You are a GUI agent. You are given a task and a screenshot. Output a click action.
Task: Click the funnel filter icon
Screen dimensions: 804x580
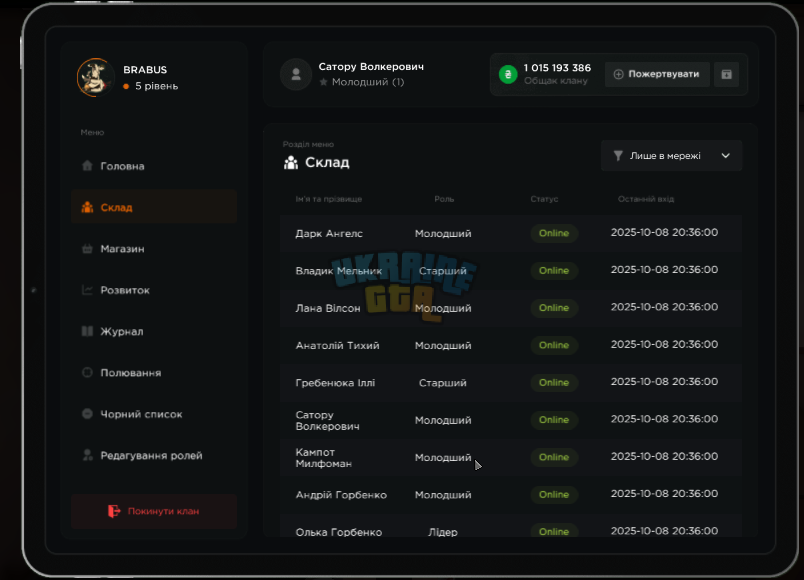click(x=618, y=156)
